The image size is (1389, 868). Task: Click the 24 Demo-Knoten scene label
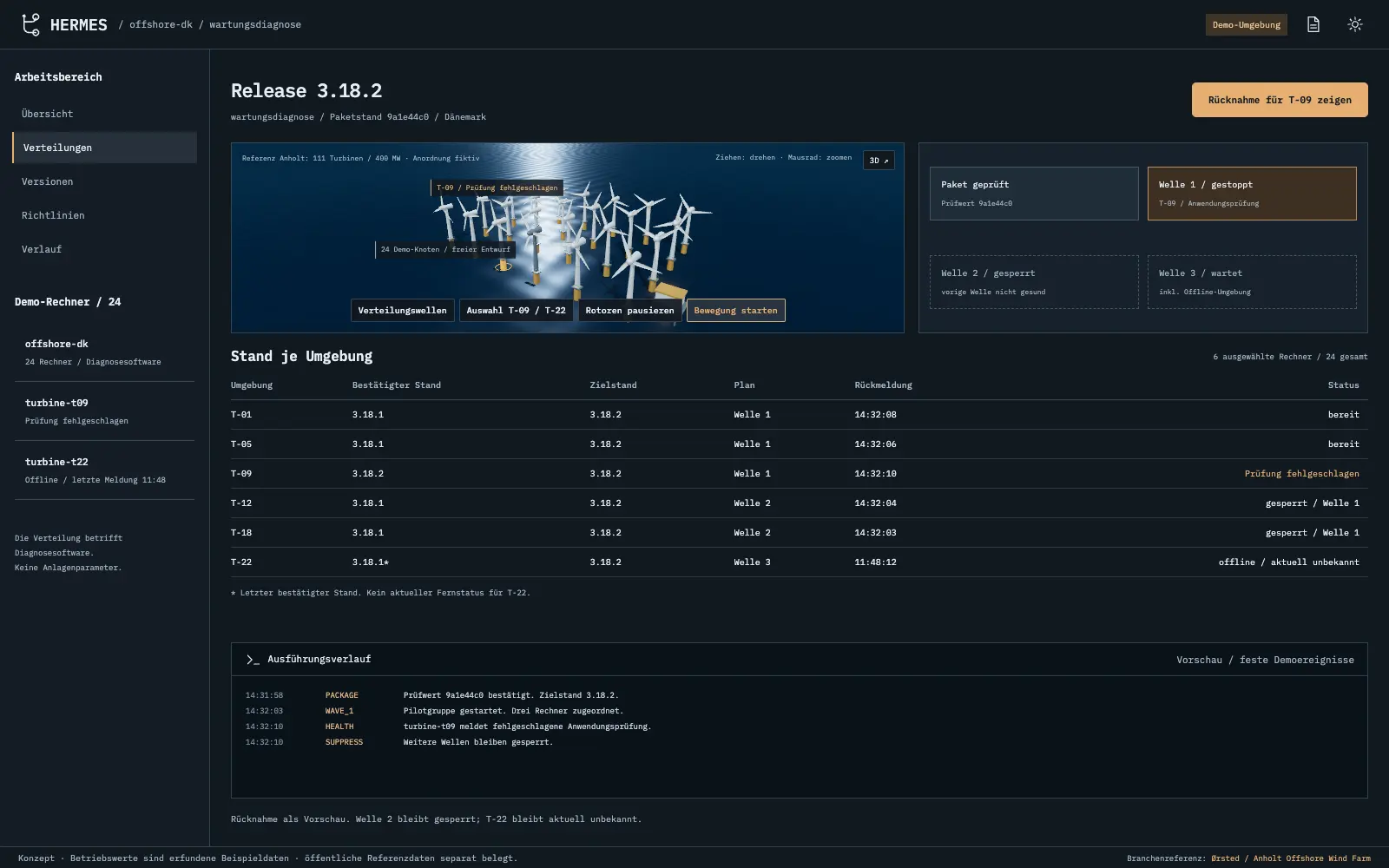pyautogui.click(x=445, y=249)
